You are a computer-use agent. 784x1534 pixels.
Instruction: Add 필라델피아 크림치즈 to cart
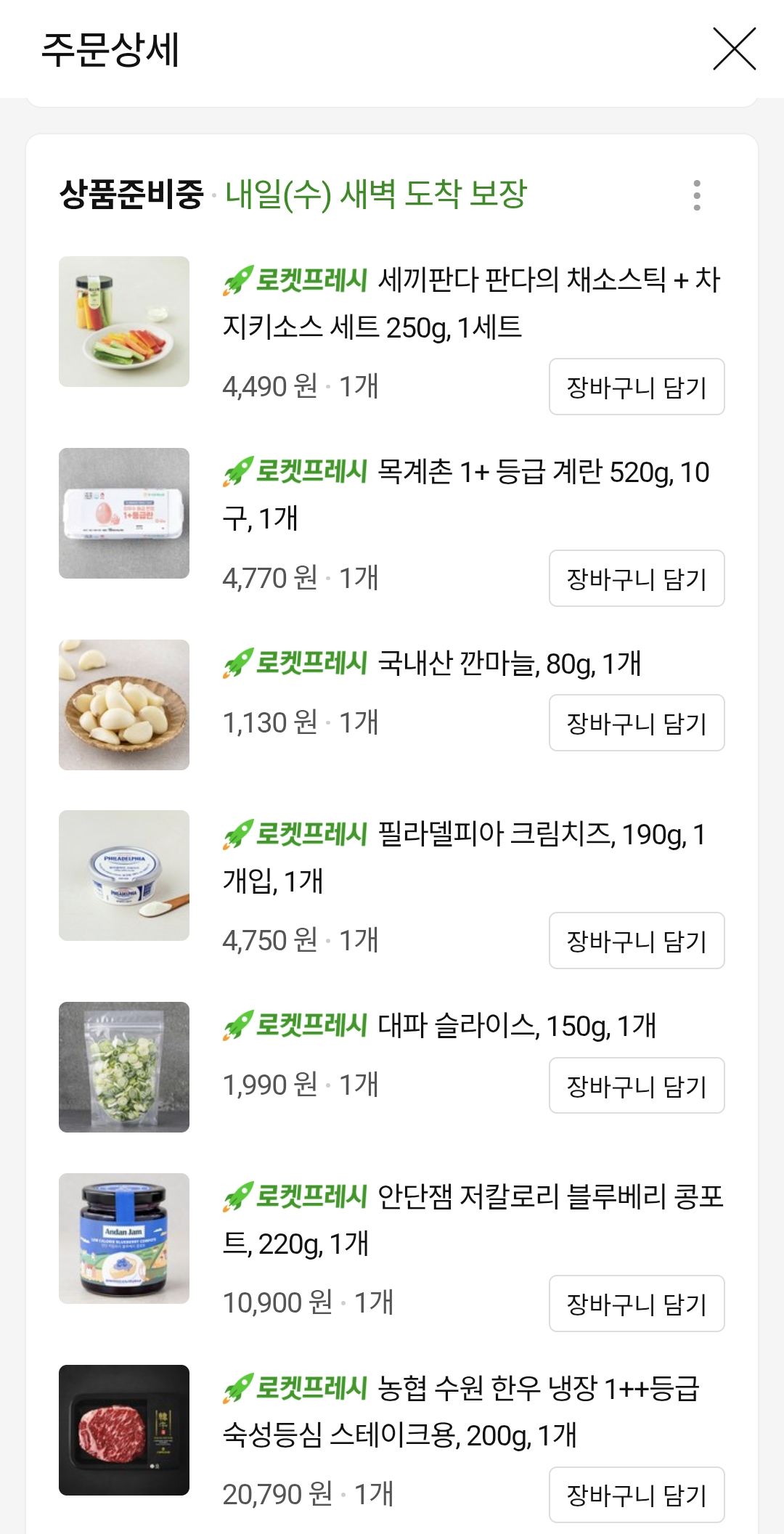coord(637,941)
